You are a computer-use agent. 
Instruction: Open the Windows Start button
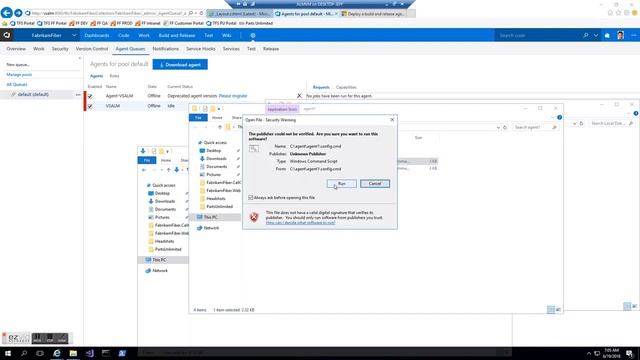(x=7, y=353)
